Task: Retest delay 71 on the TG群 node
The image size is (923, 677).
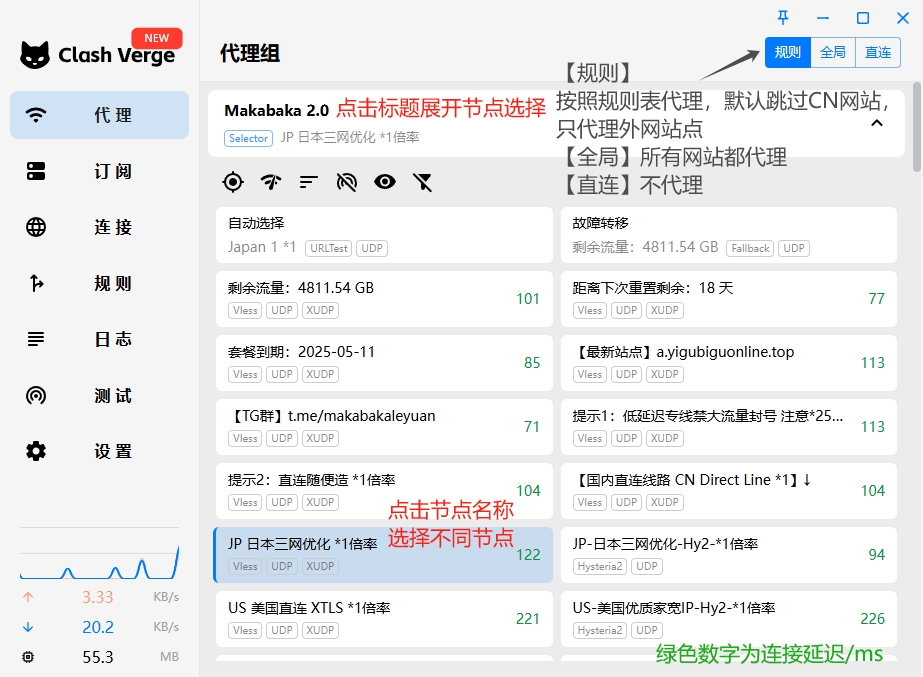Action: point(532,427)
